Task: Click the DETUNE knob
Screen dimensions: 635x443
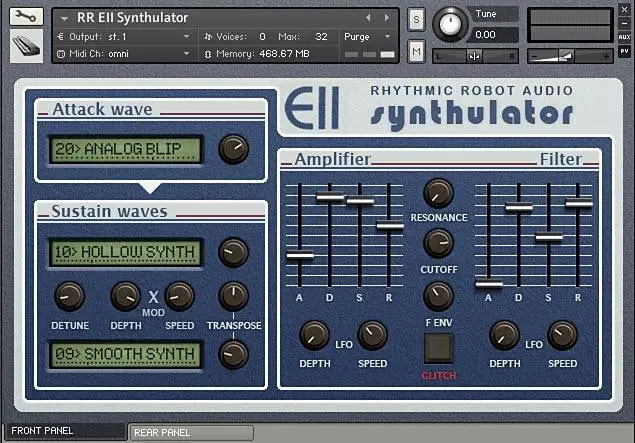Action: (x=69, y=296)
